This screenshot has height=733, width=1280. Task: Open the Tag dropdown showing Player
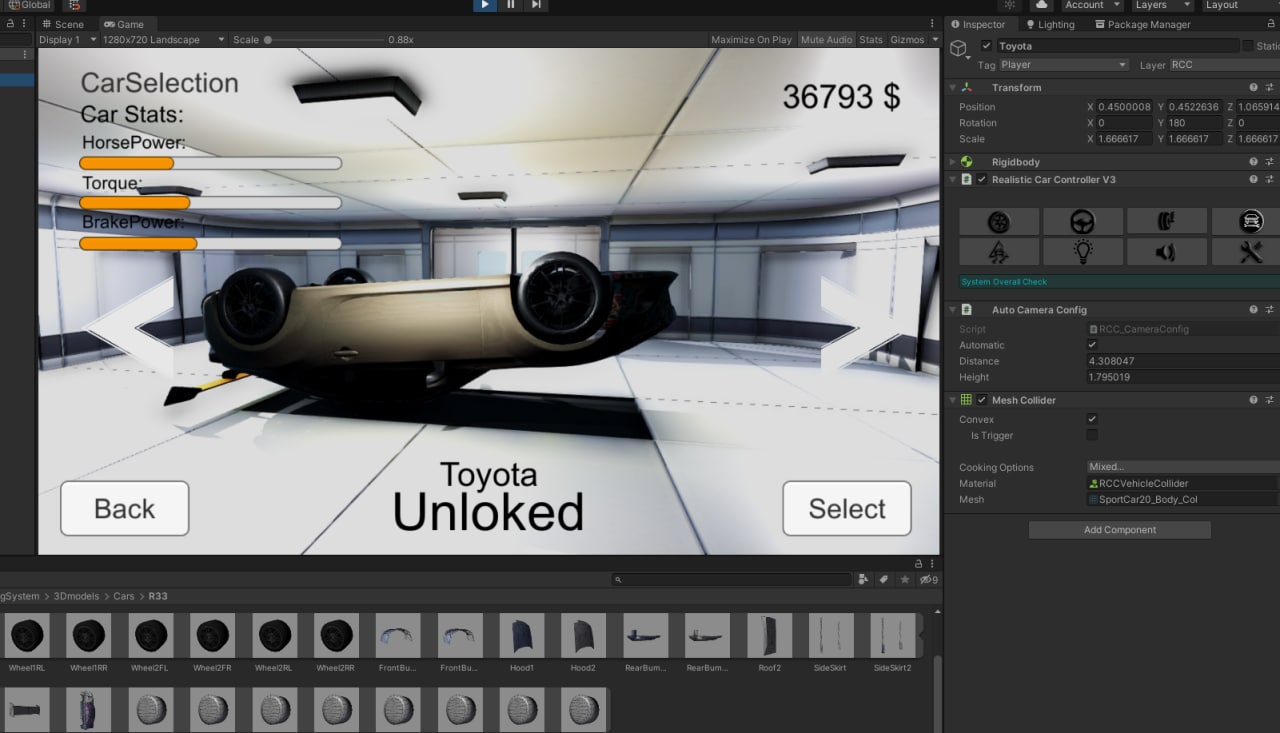pos(1064,65)
